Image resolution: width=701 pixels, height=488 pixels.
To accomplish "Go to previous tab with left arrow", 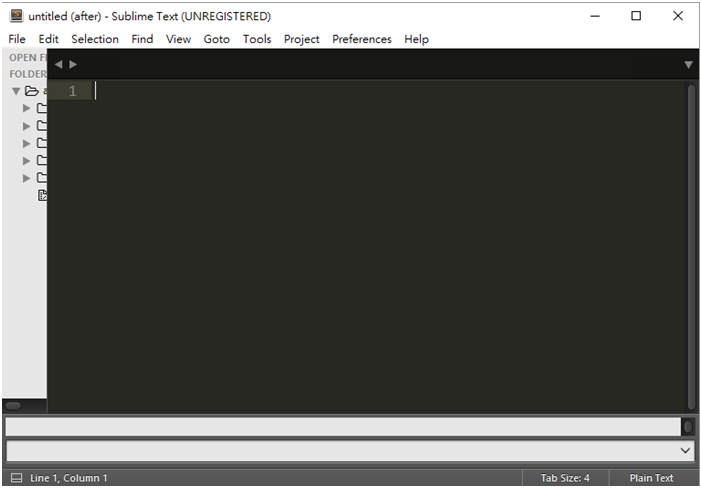I will [x=59, y=64].
